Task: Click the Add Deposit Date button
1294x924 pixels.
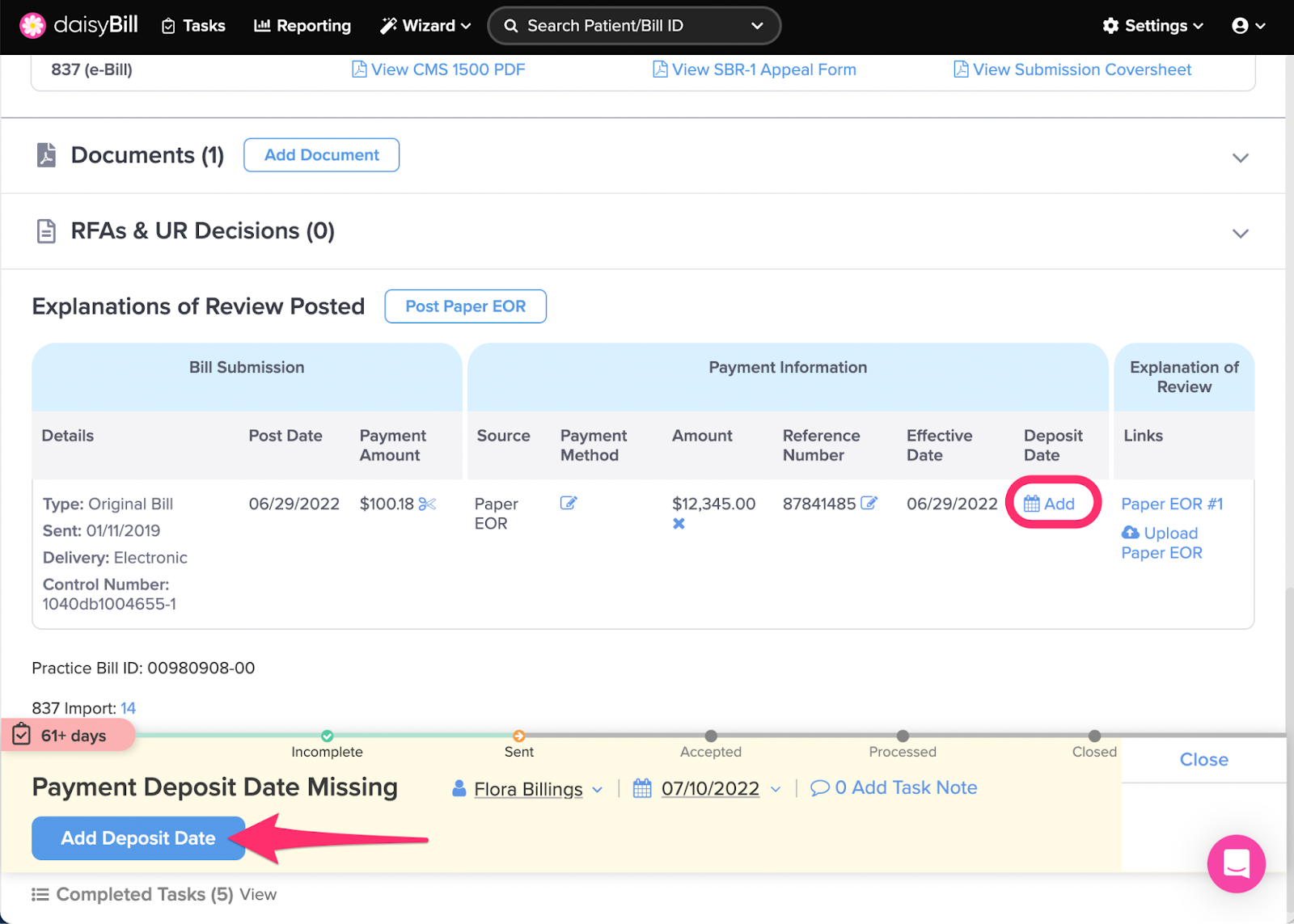Action: 137,838
